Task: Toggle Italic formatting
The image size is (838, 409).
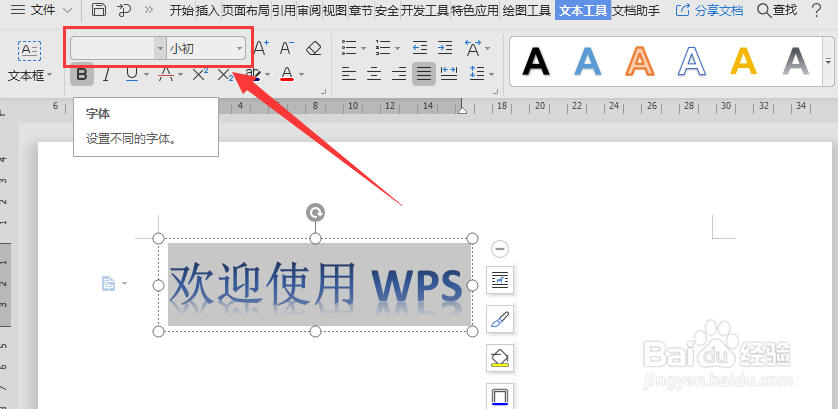Action: pyautogui.click(x=106, y=74)
